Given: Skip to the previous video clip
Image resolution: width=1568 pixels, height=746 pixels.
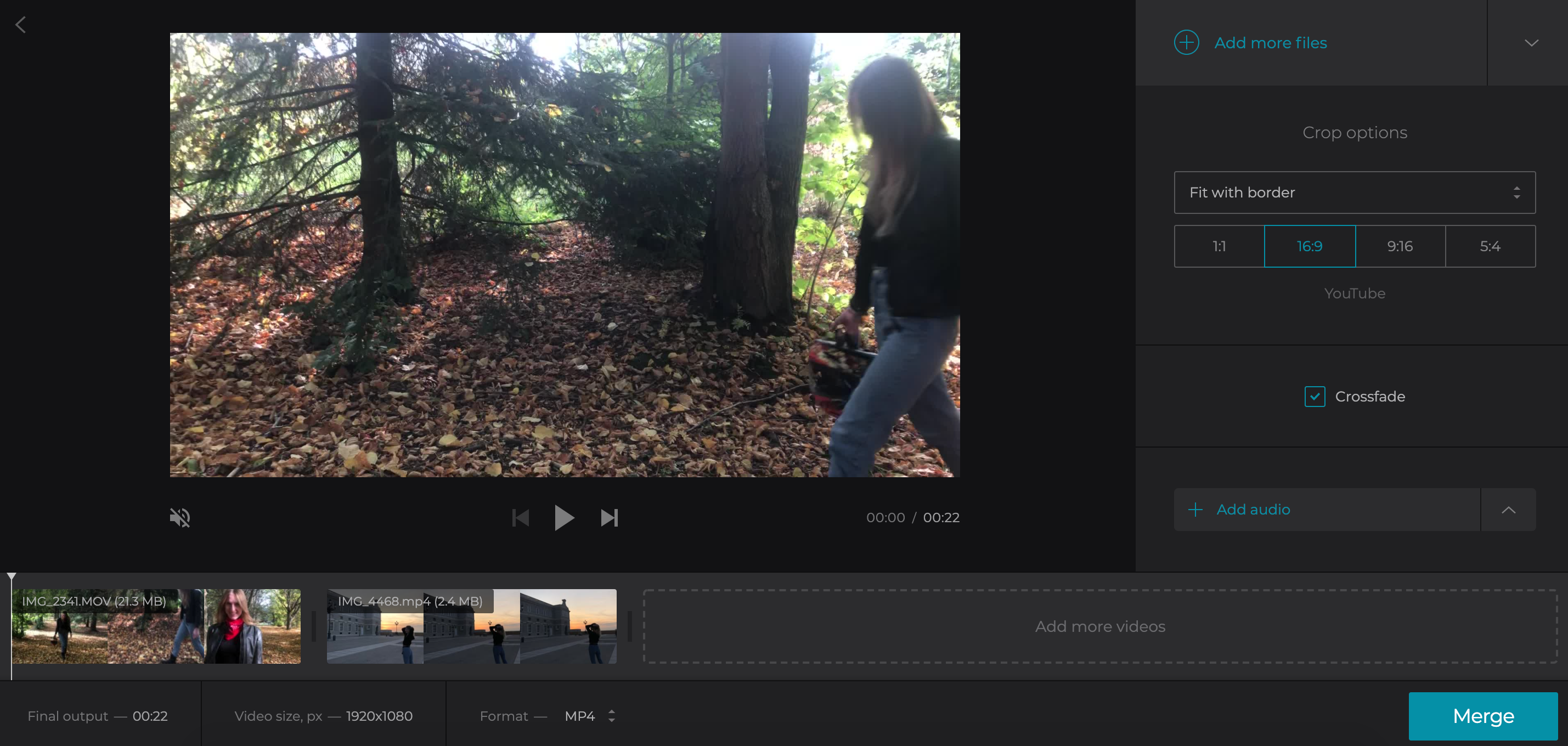Looking at the screenshot, I should [521, 518].
